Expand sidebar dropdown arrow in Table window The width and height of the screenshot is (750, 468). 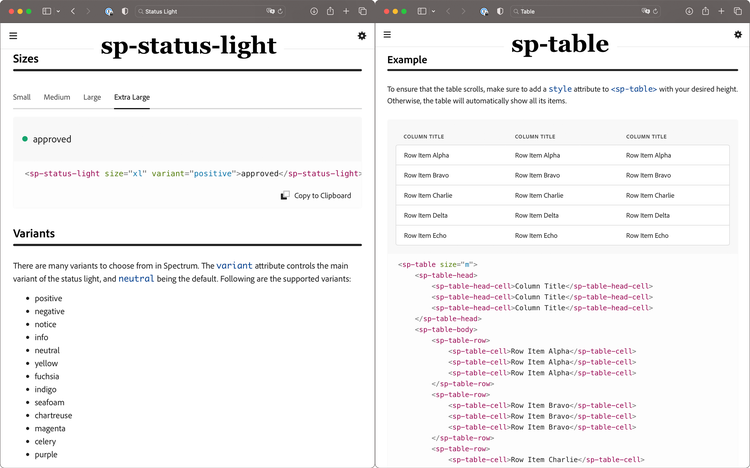coord(433,11)
